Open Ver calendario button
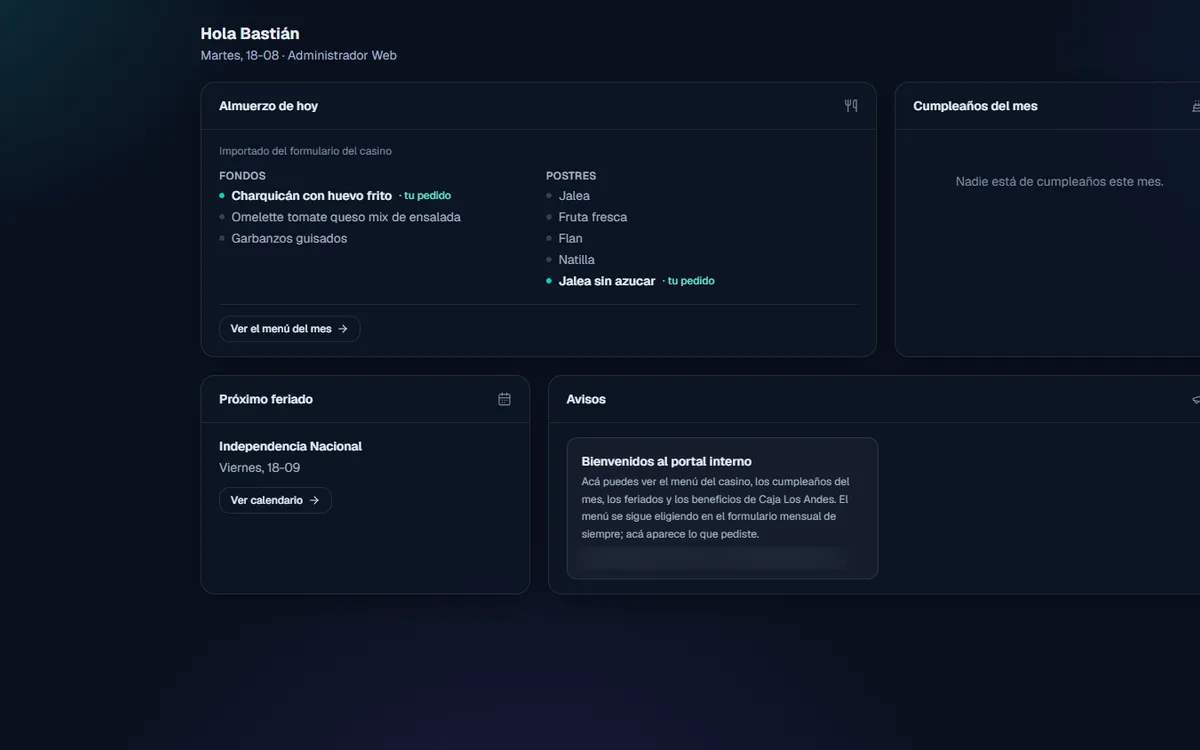This screenshot has width=1200, height=750. [275, 500]
